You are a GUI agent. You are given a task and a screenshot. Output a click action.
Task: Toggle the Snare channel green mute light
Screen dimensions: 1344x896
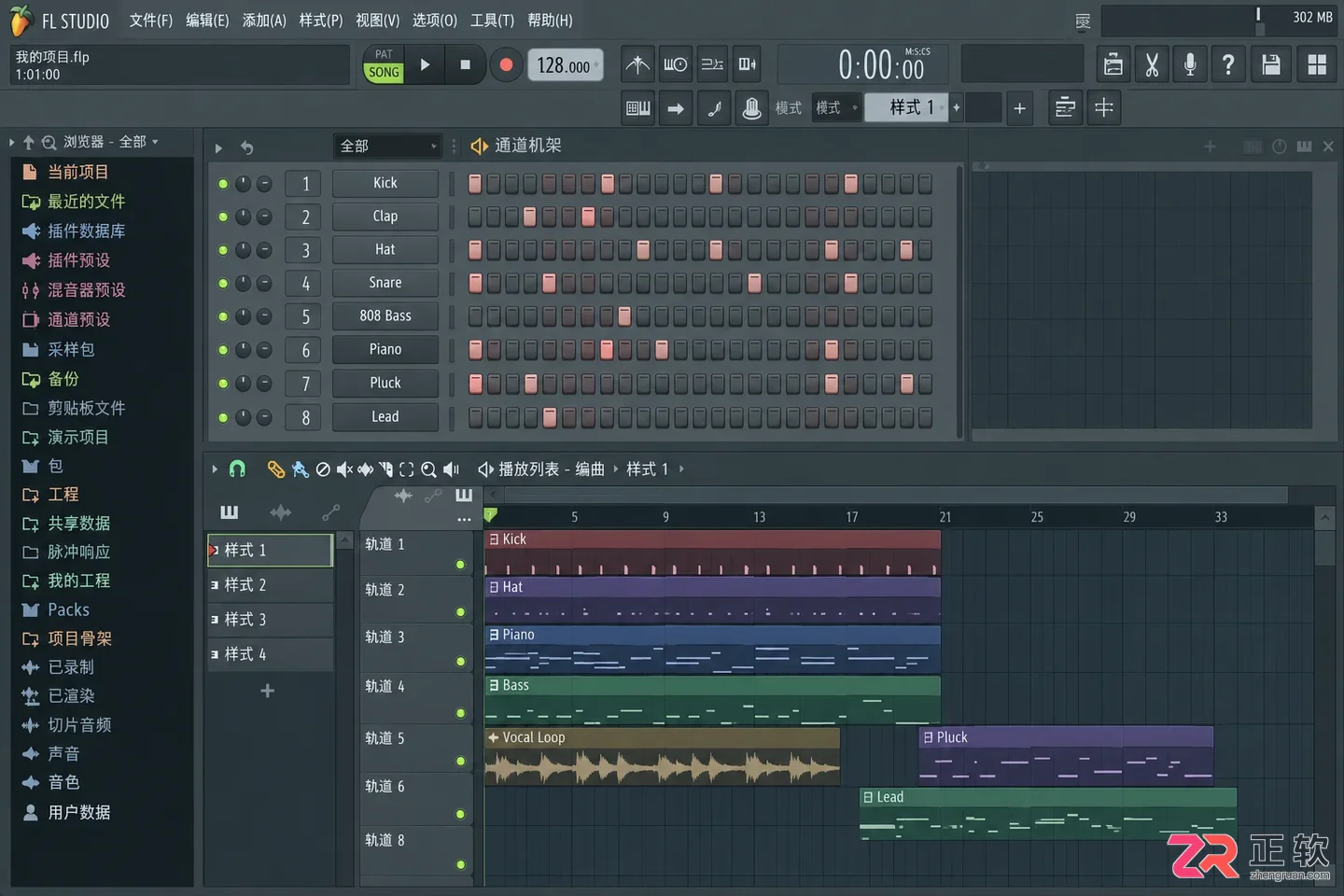(x=223, y=284)
